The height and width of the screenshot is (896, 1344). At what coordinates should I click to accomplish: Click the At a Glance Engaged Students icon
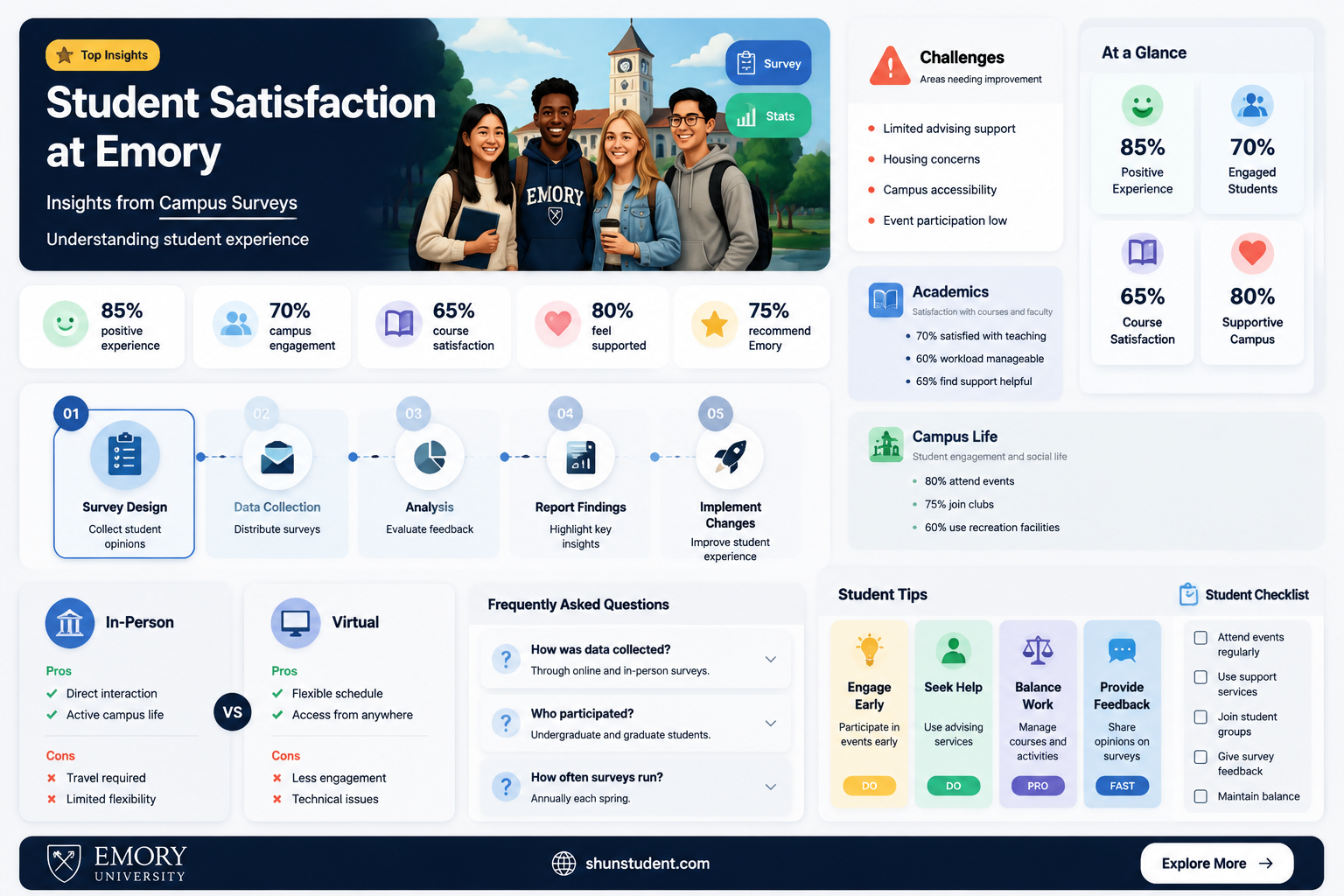1252,106
